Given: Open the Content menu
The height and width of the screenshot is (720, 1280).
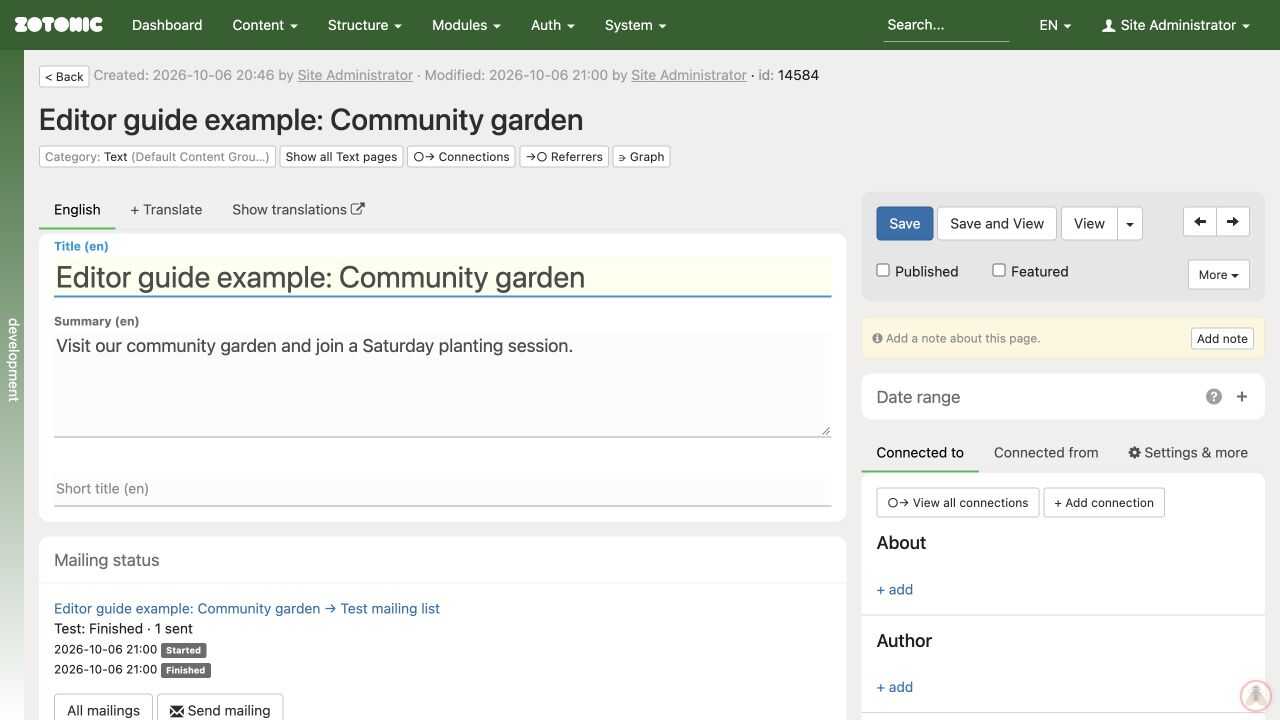Looking at the screenshot, I should coord(265,25).
